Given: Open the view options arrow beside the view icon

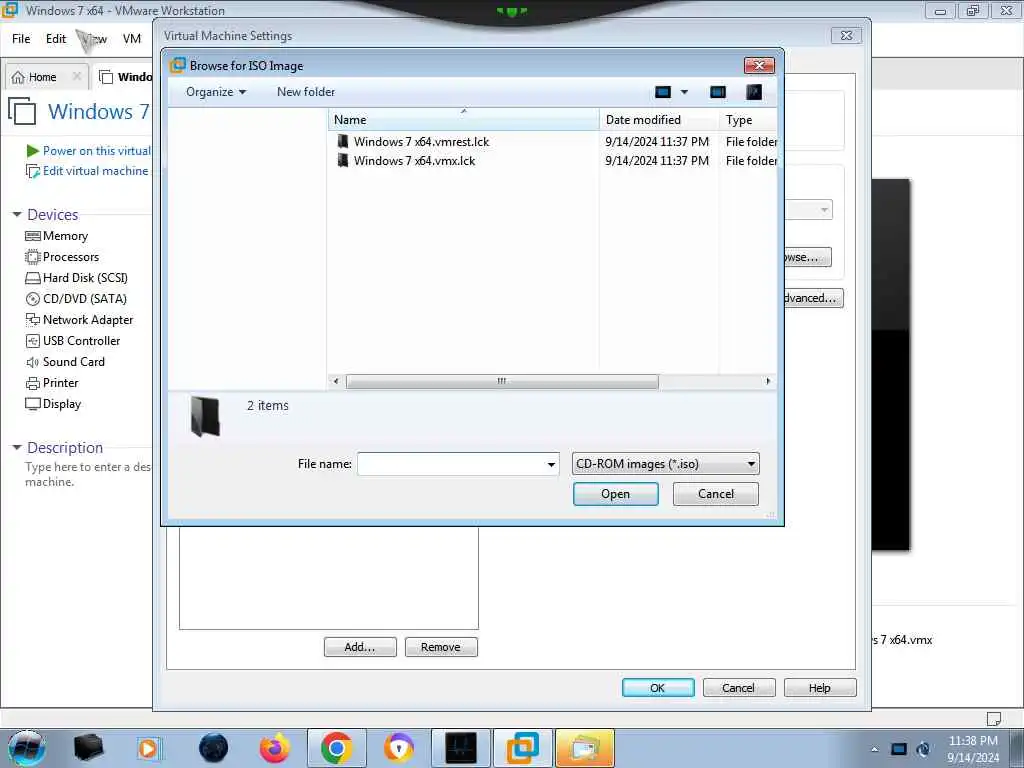Looking at the screenshot, I should [x=684, y=92].
